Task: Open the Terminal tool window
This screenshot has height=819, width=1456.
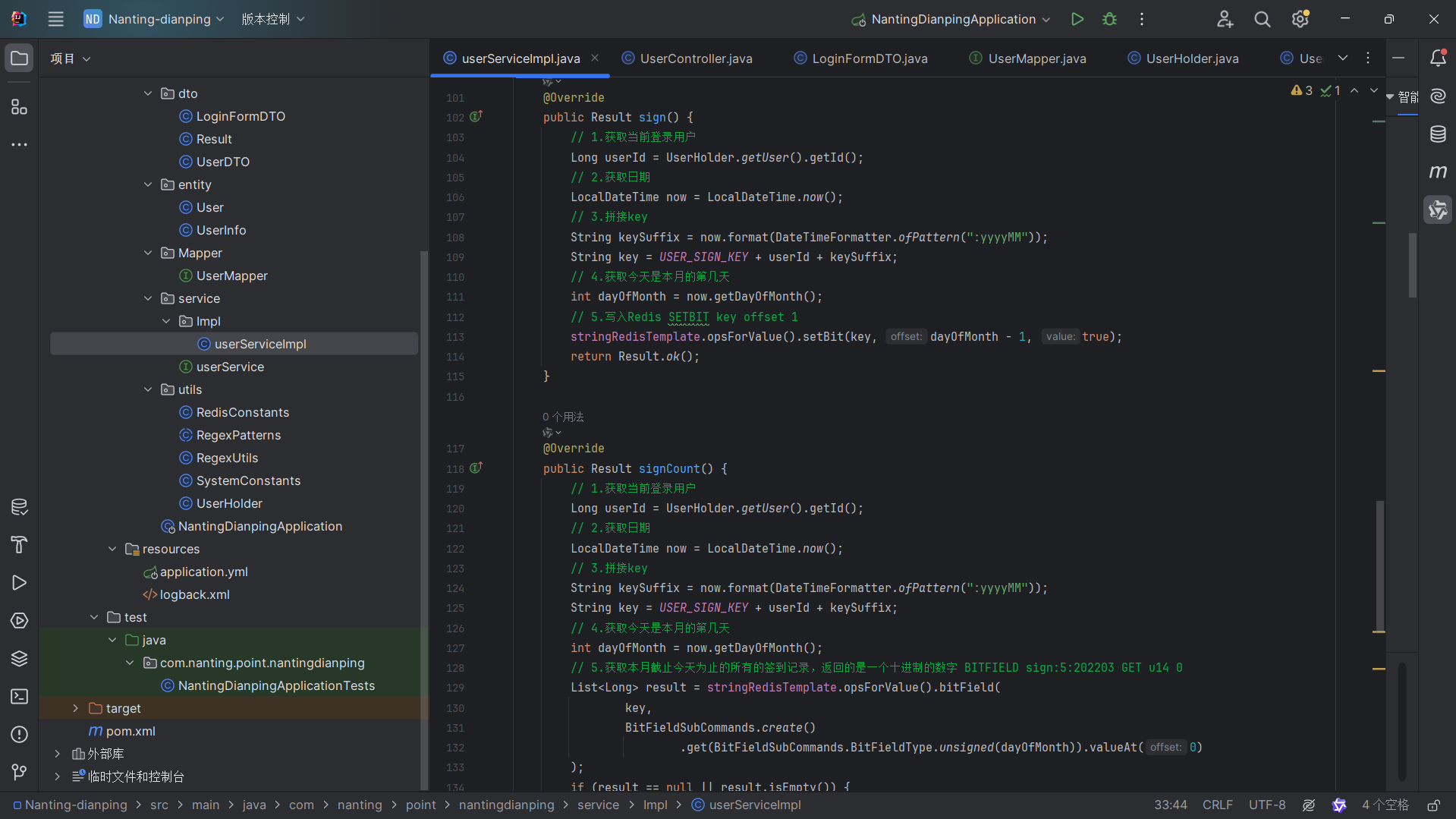Action: (x=19, y=696)
